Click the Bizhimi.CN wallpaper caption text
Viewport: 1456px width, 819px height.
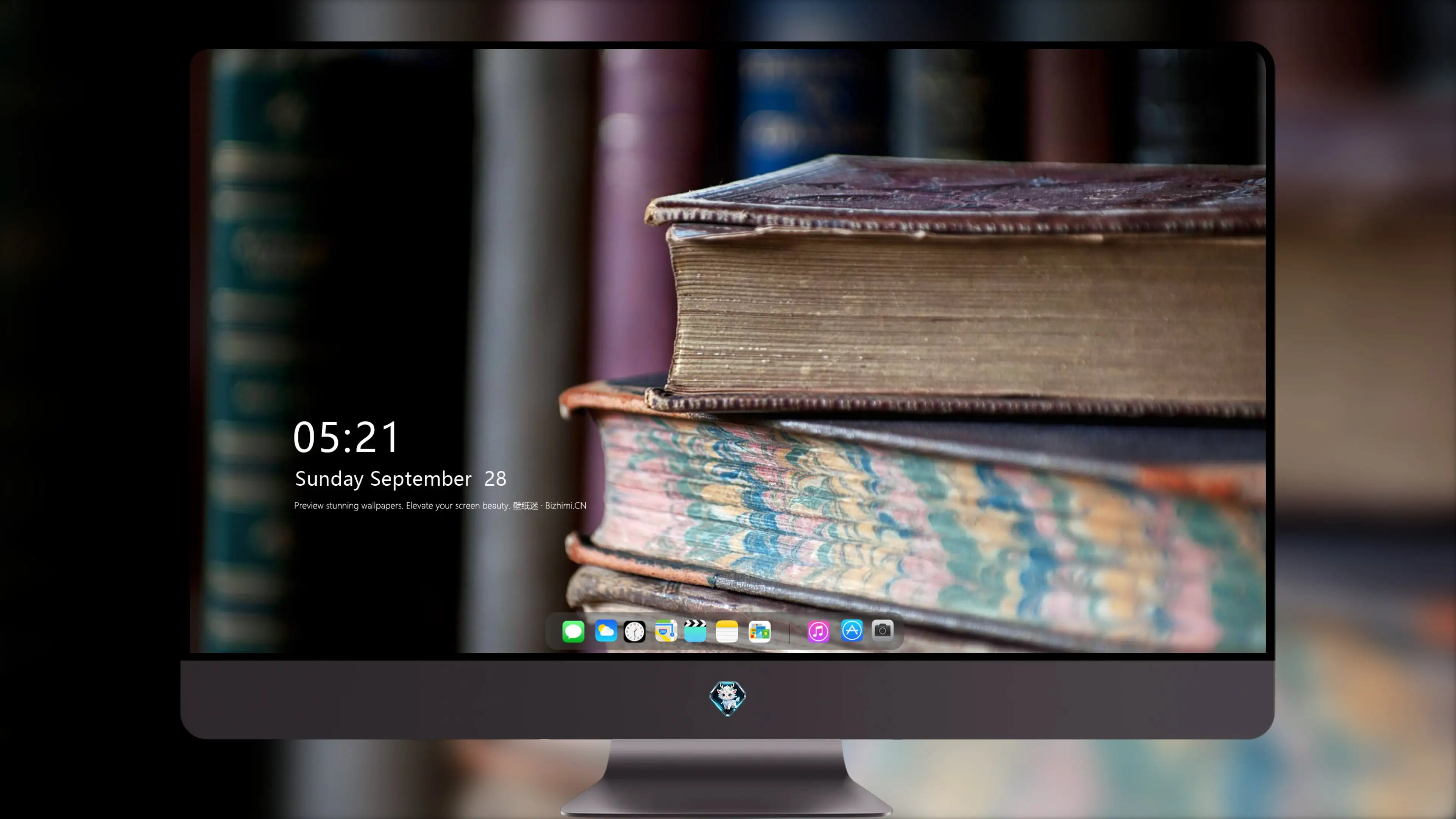coord(440,505)
